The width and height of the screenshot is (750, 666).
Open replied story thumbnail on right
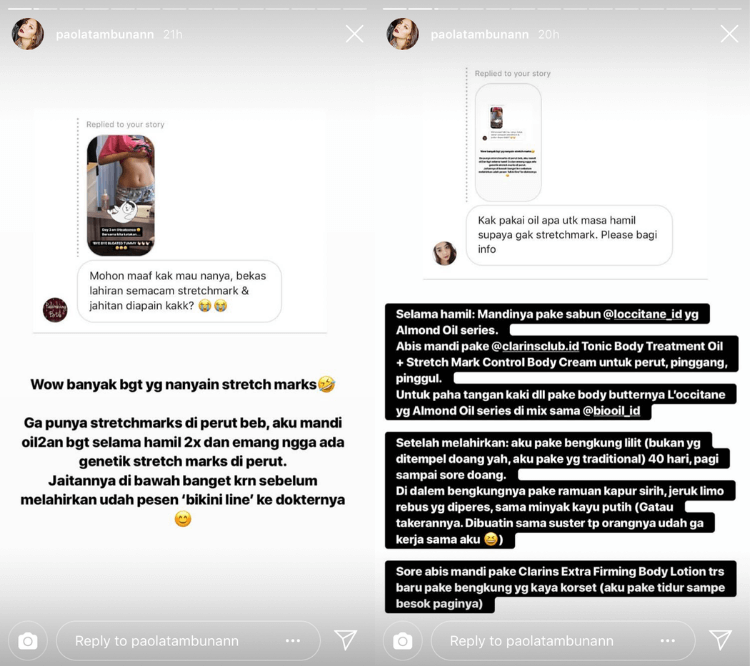(508, 142)
